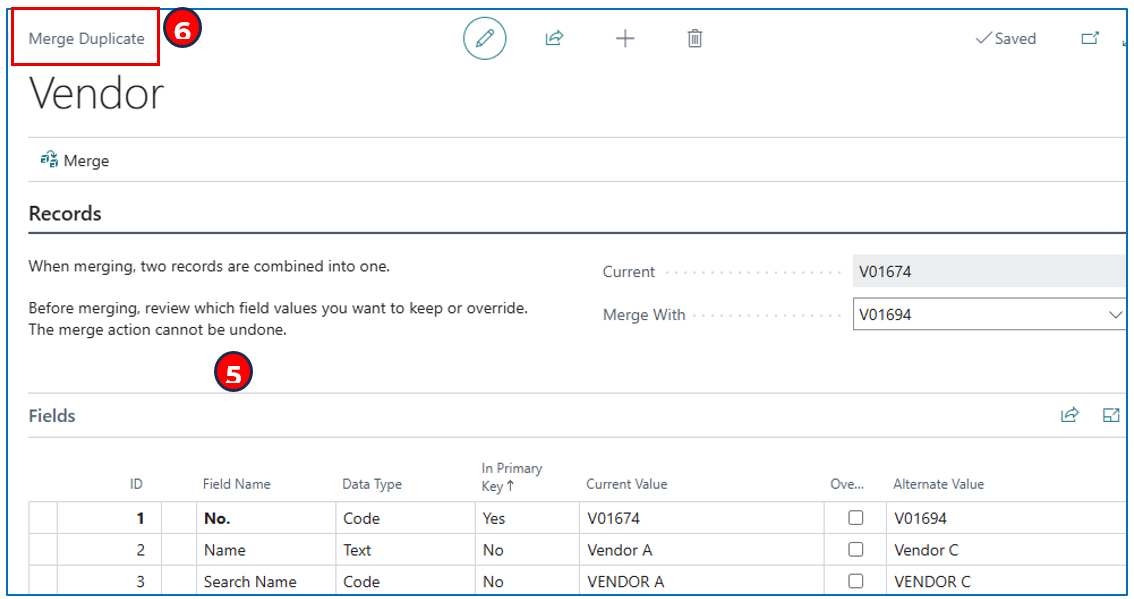Click the trash delete icon
The width and height of the screenshot is (1134, 599).
[x=695, y=39]
